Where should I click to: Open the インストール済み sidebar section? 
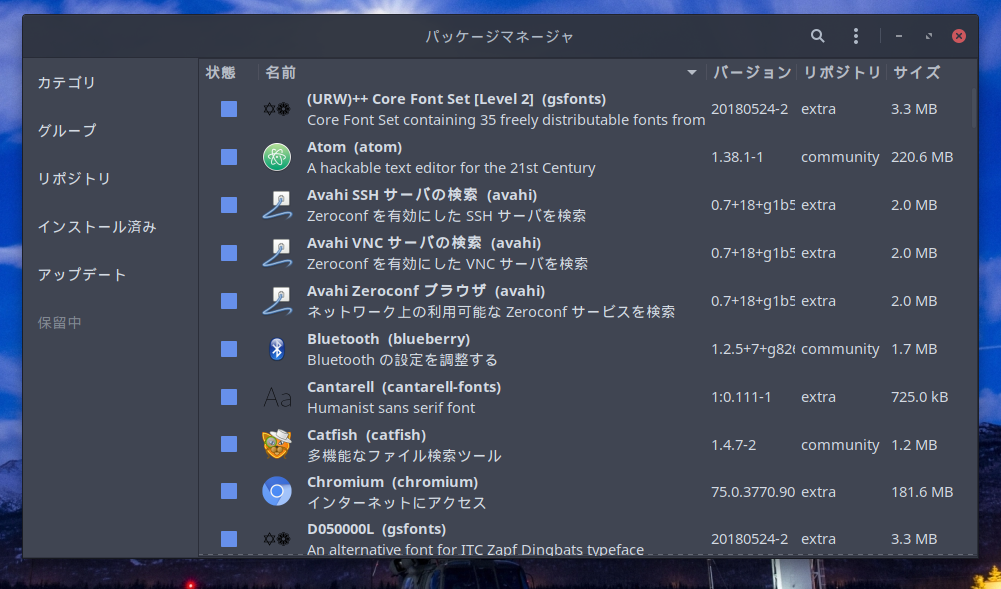click(x=97, y=227)
